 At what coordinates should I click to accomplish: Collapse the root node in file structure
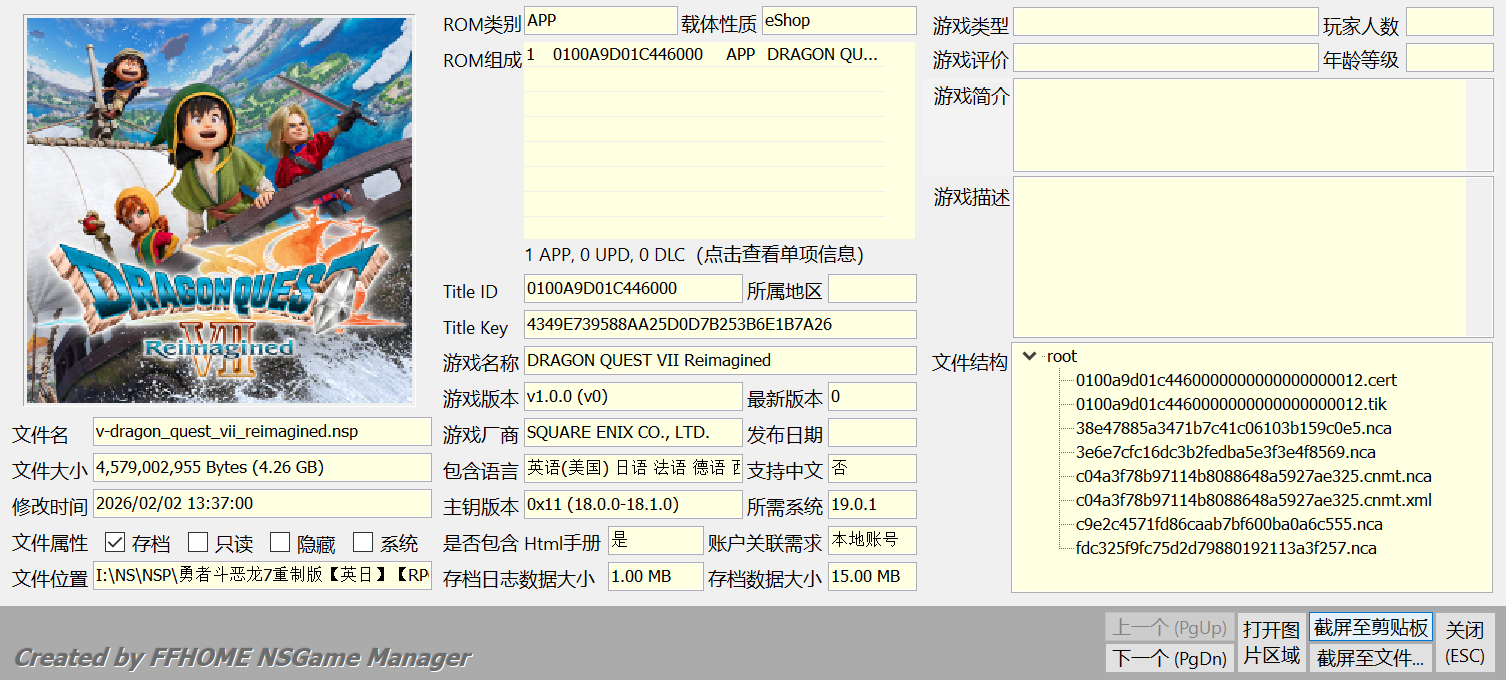1029,356
